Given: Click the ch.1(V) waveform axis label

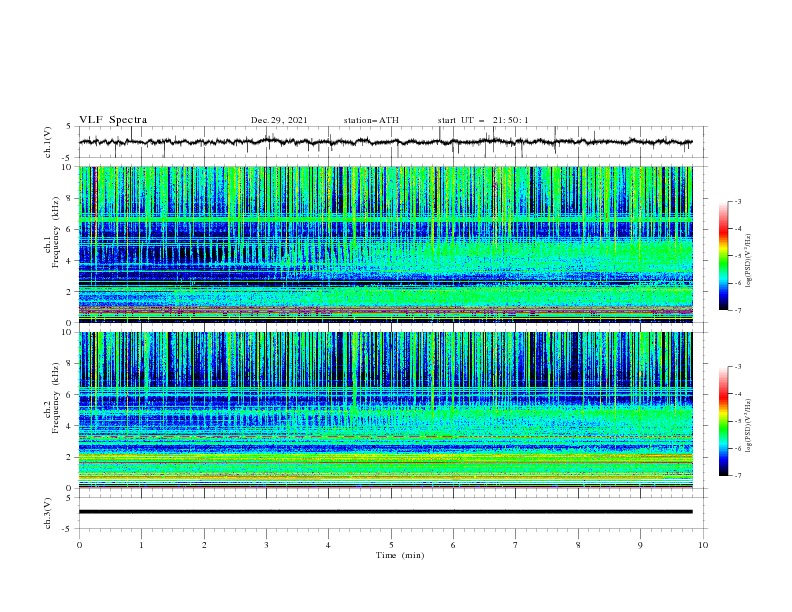Looking at the screenshot, I should point(48,142).
